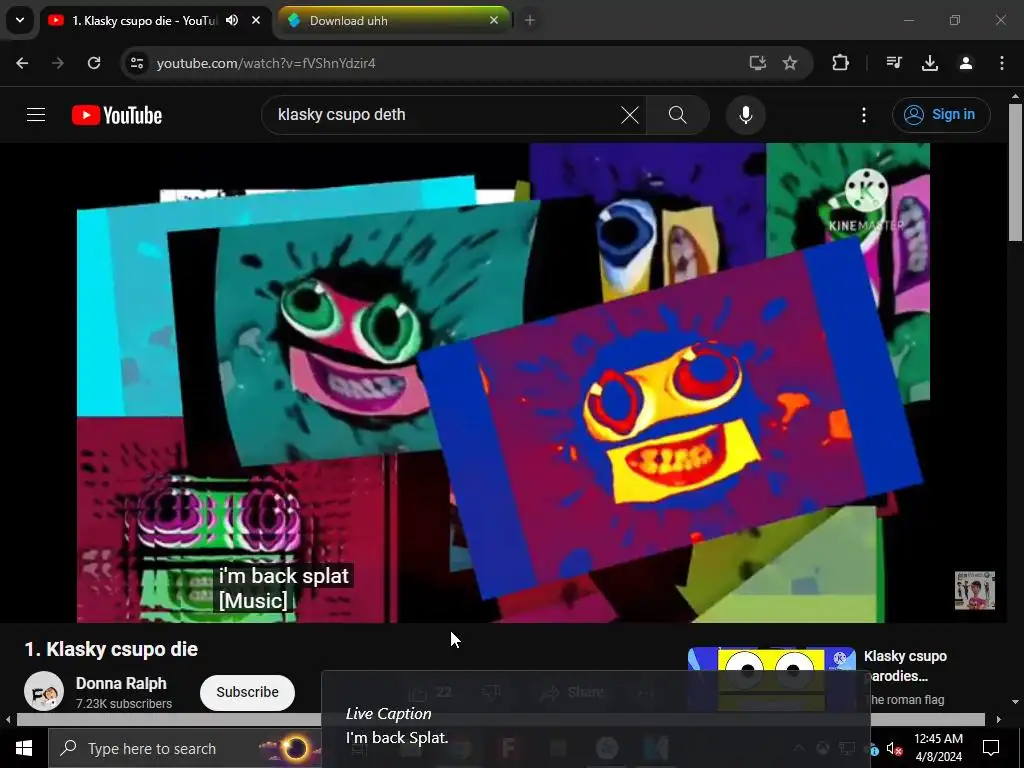The height and width of the screenshot is (768, 1024).
Task: Bookmark this page with the star icon
Action: (790, 63)
